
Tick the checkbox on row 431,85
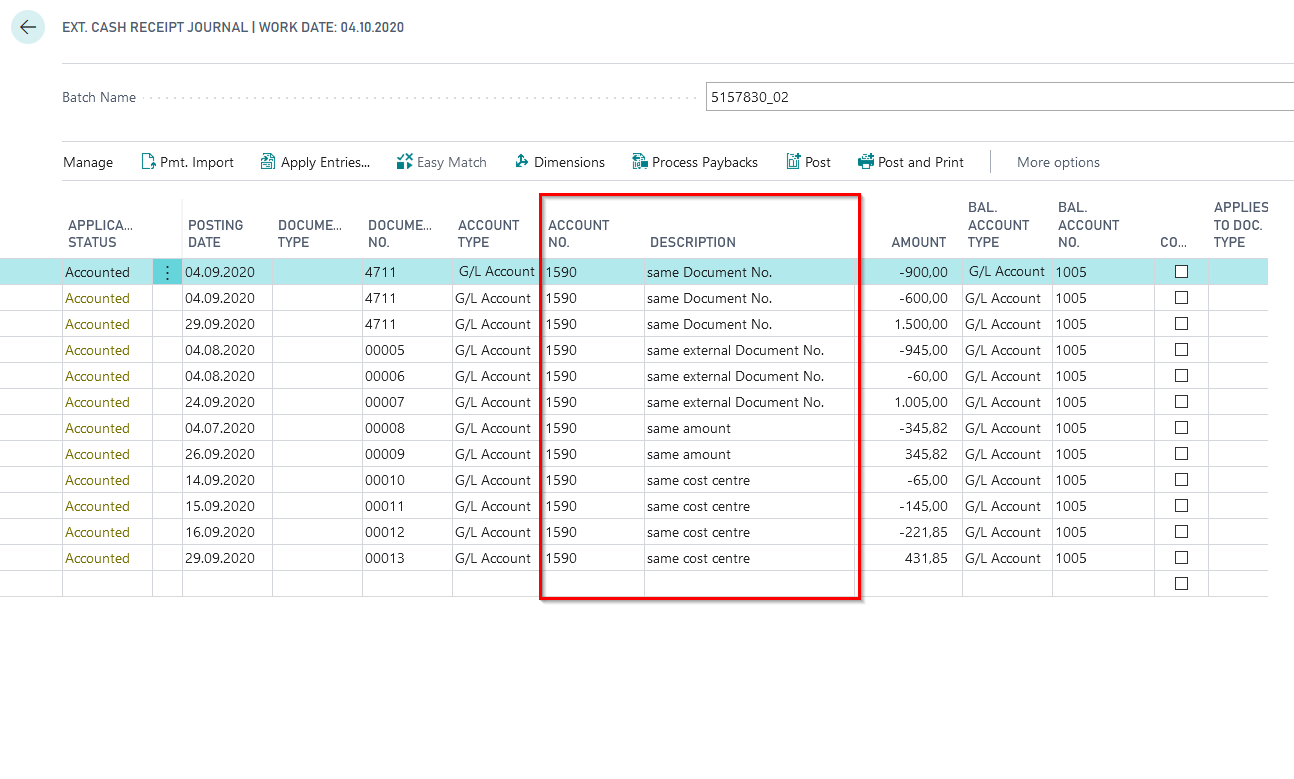[x=1181, y=558]
